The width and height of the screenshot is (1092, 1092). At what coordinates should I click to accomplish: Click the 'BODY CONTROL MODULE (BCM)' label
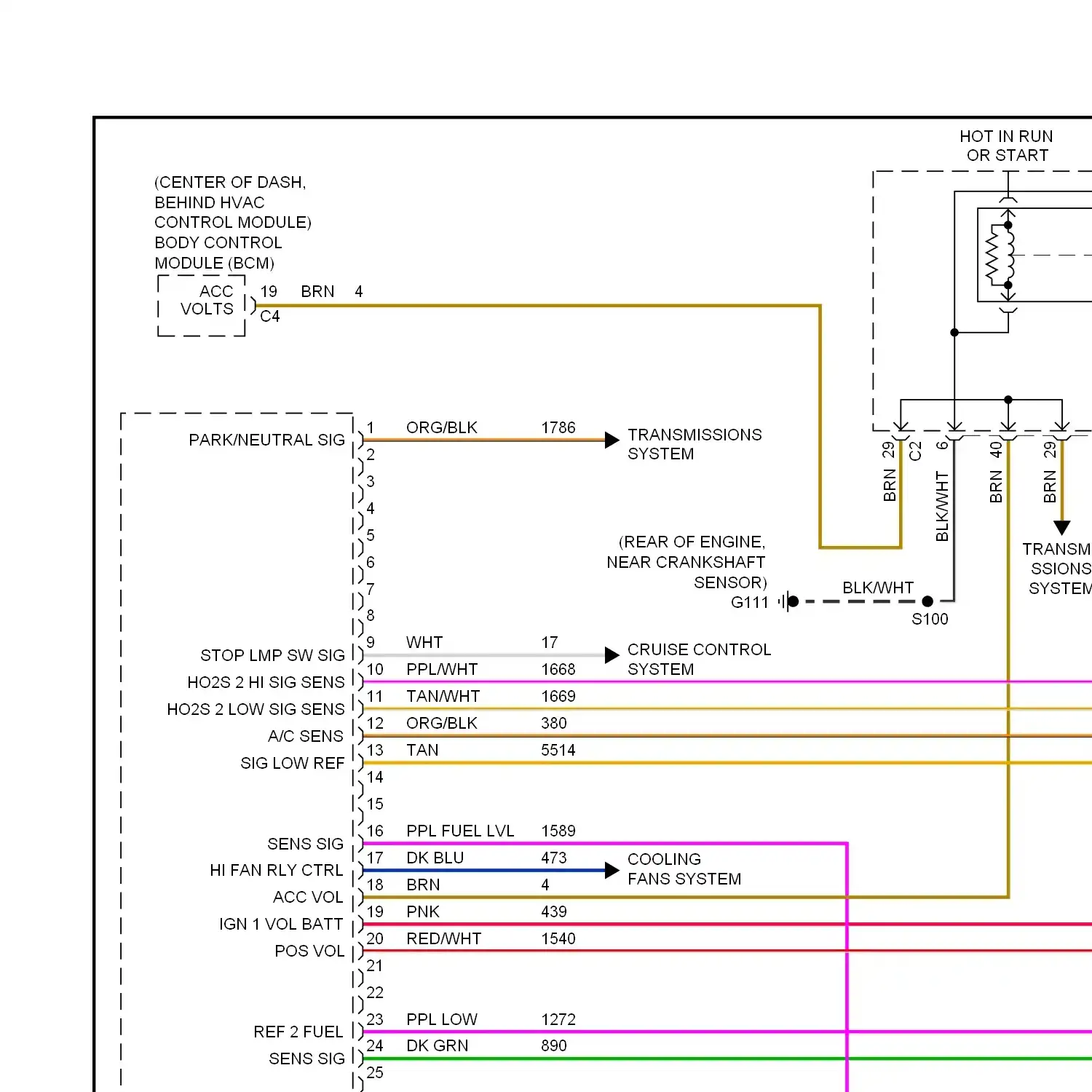(218, 253)
